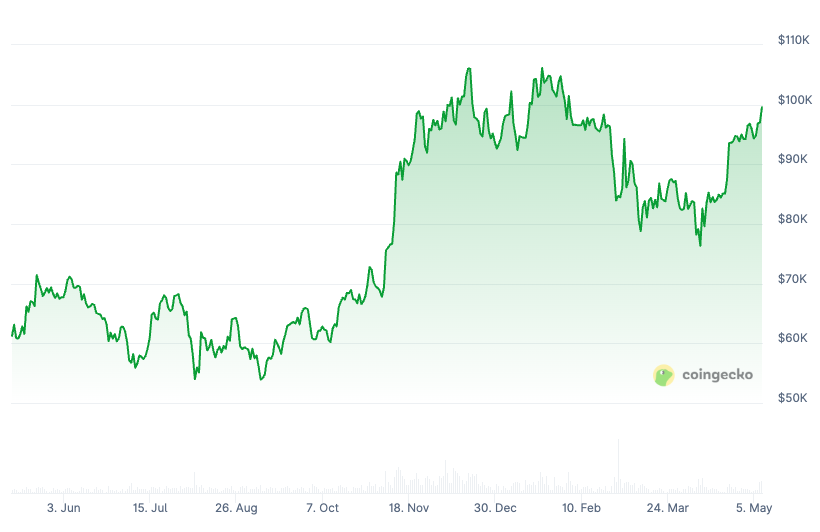Select the 7. Oct date label
The width and height of the screenshot is (820, 532).
(x=323, y=508)
